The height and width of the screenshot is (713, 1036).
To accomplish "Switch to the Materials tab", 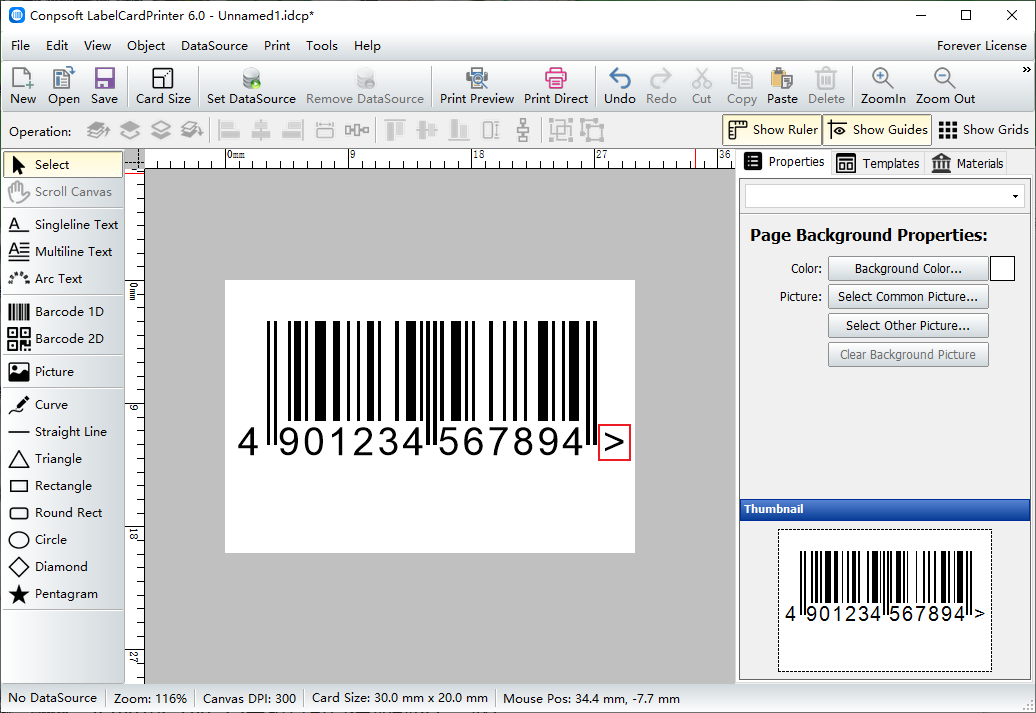I will pos(967,163).
